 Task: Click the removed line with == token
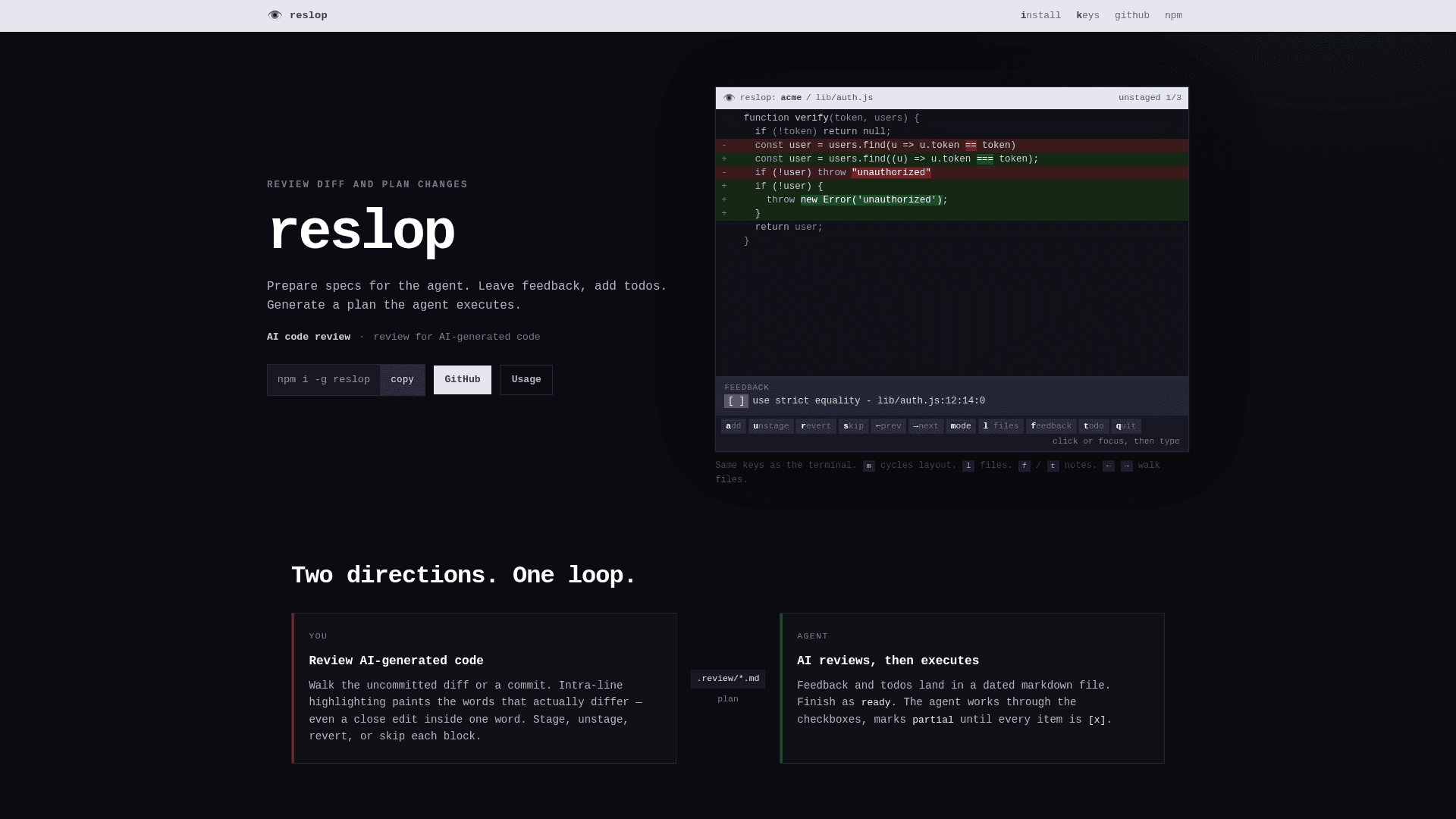[x=952, y=146]
